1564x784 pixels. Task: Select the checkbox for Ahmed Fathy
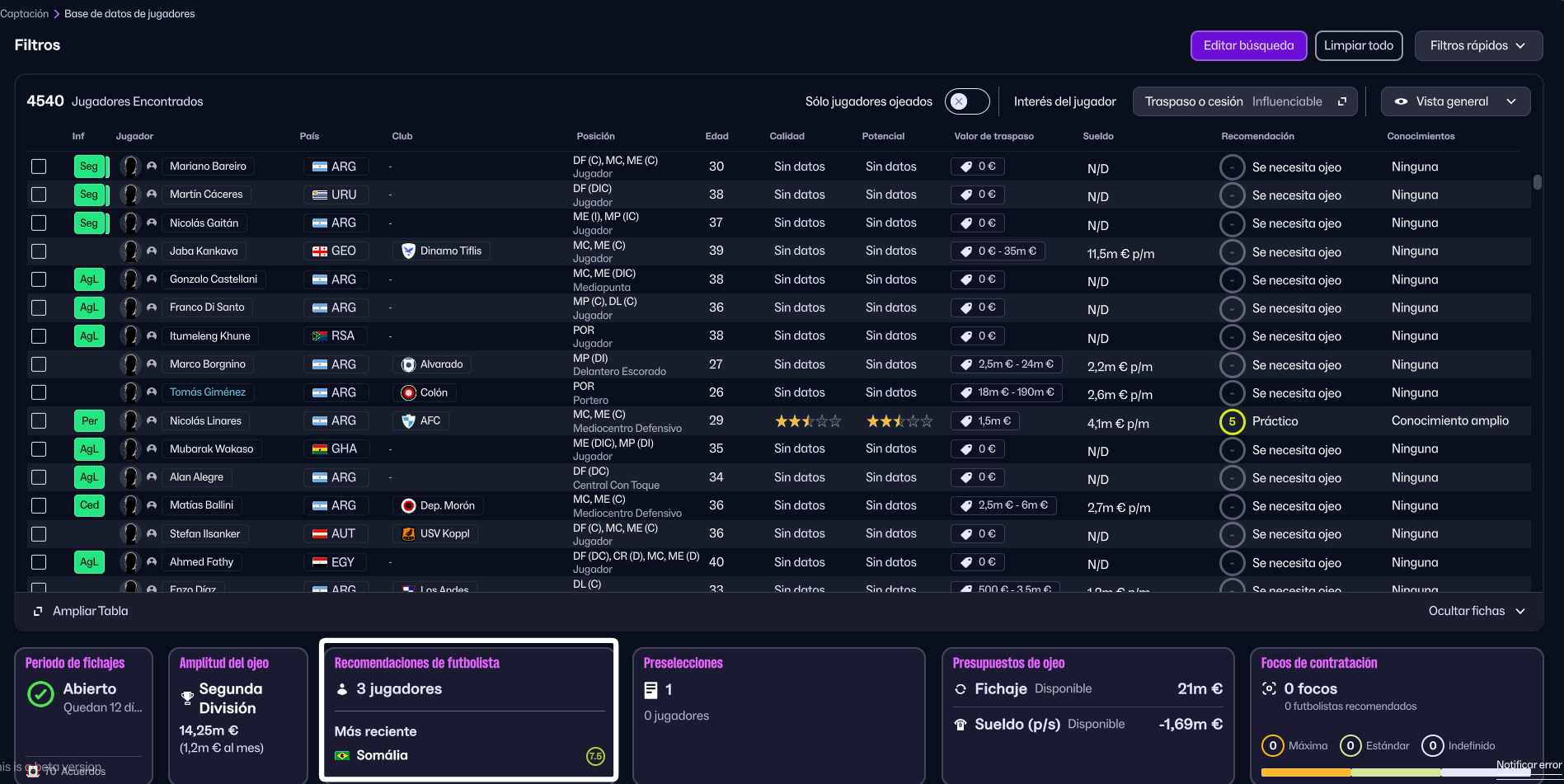[x=39, y=562]
